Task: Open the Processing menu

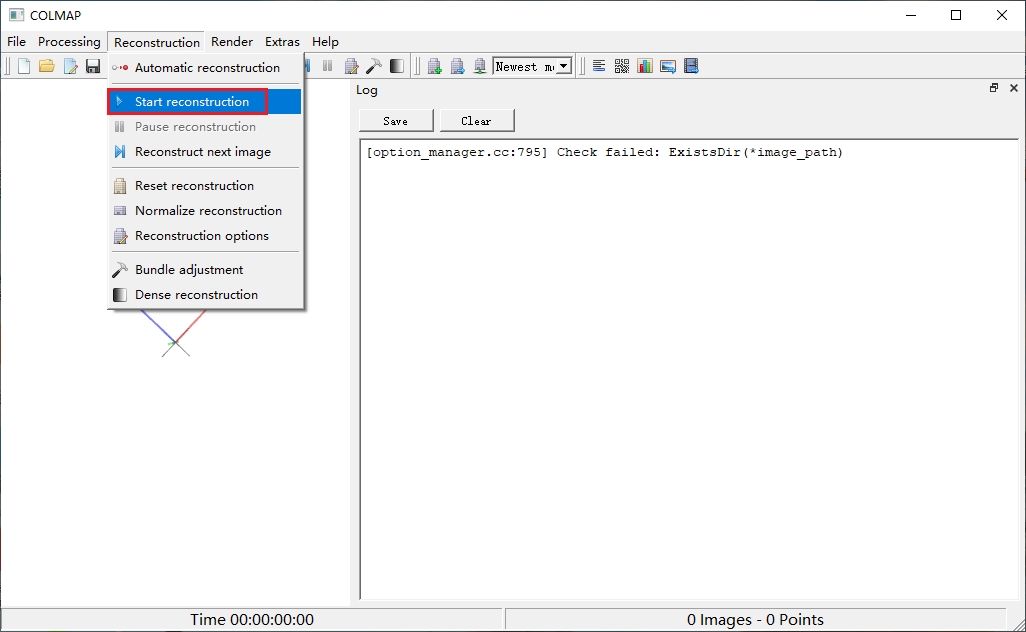Action: [69, 42]
